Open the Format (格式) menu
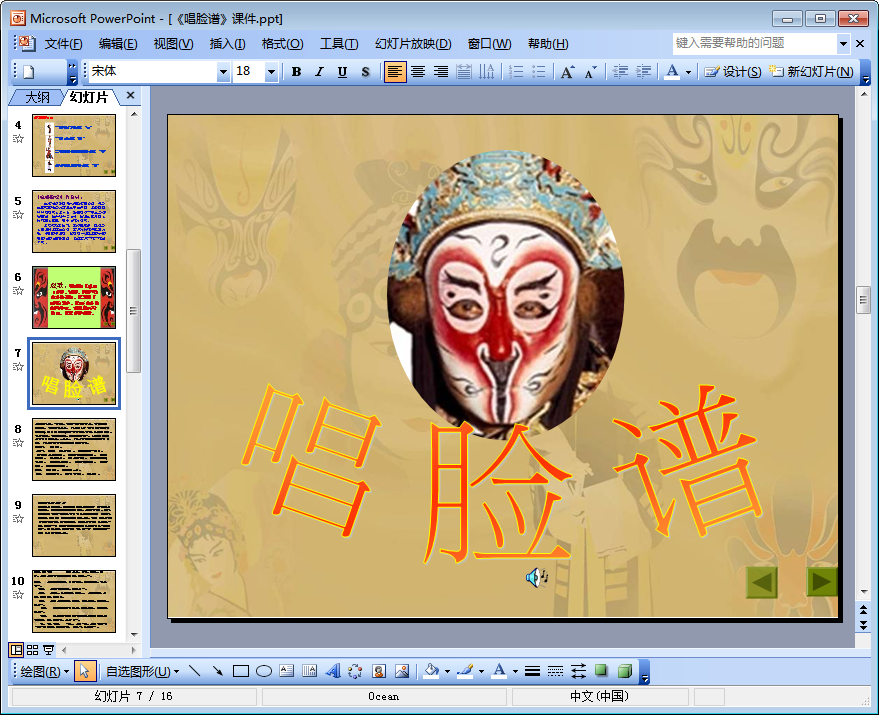The width and height of the screenshot is (879, 715). click(x=283, y=44)
